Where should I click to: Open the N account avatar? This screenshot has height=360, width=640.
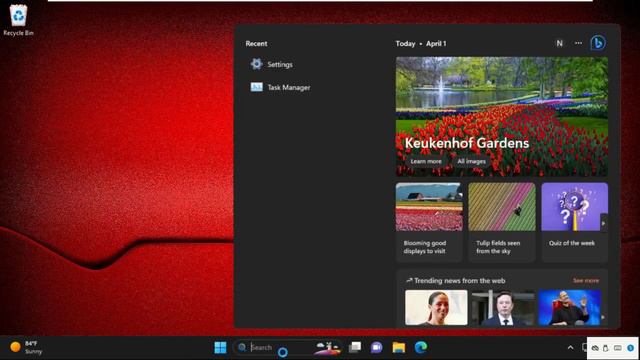coord(560,43)
